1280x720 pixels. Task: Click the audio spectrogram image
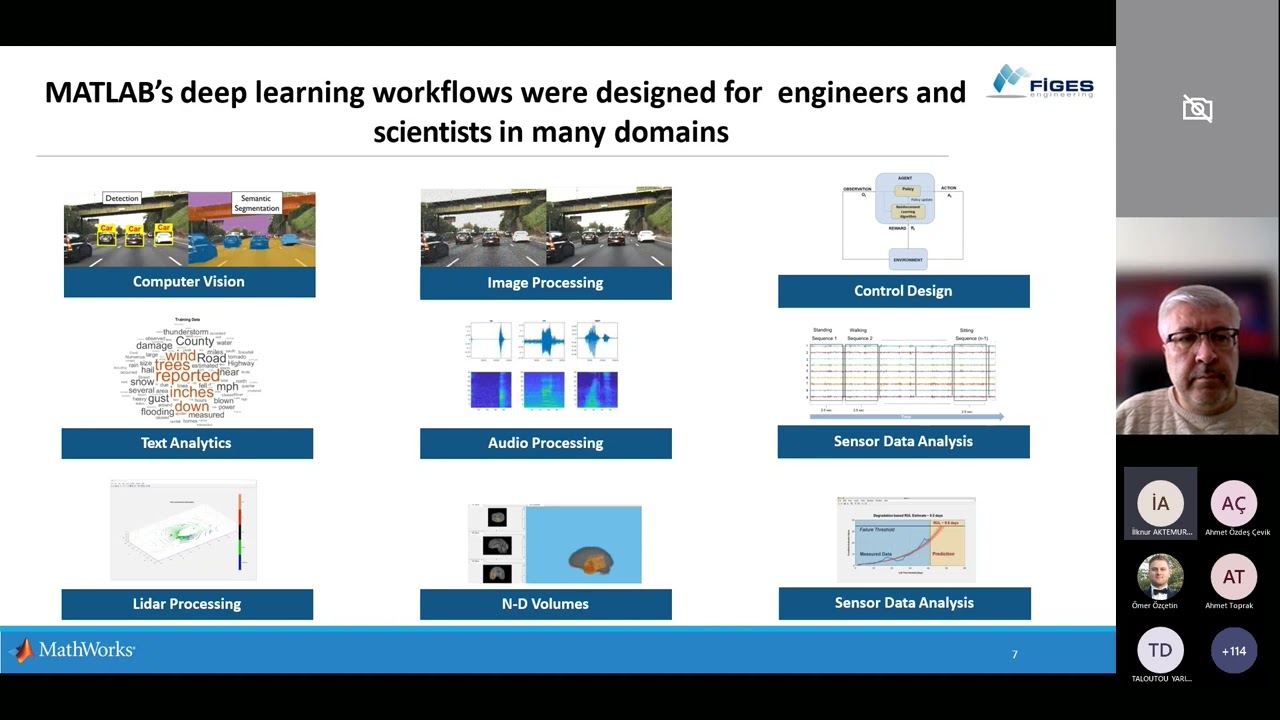click(x=543, y=366)
